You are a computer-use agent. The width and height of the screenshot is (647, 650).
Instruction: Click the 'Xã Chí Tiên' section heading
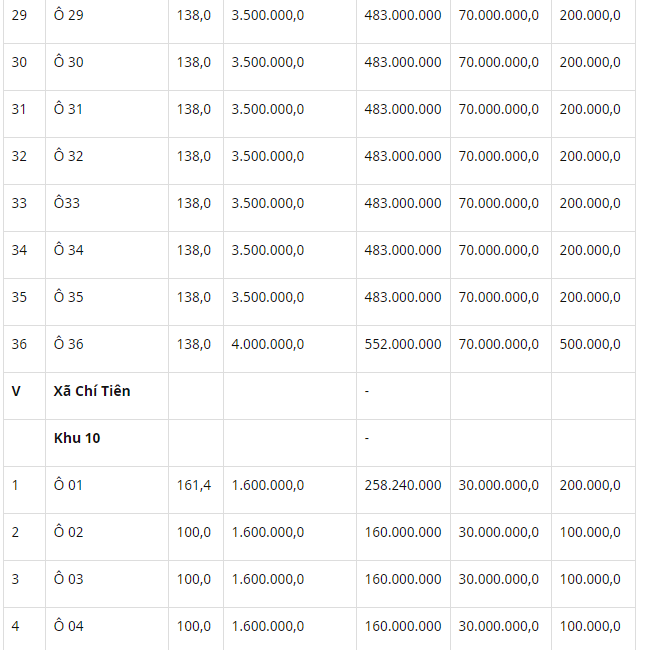coord(92,391)
